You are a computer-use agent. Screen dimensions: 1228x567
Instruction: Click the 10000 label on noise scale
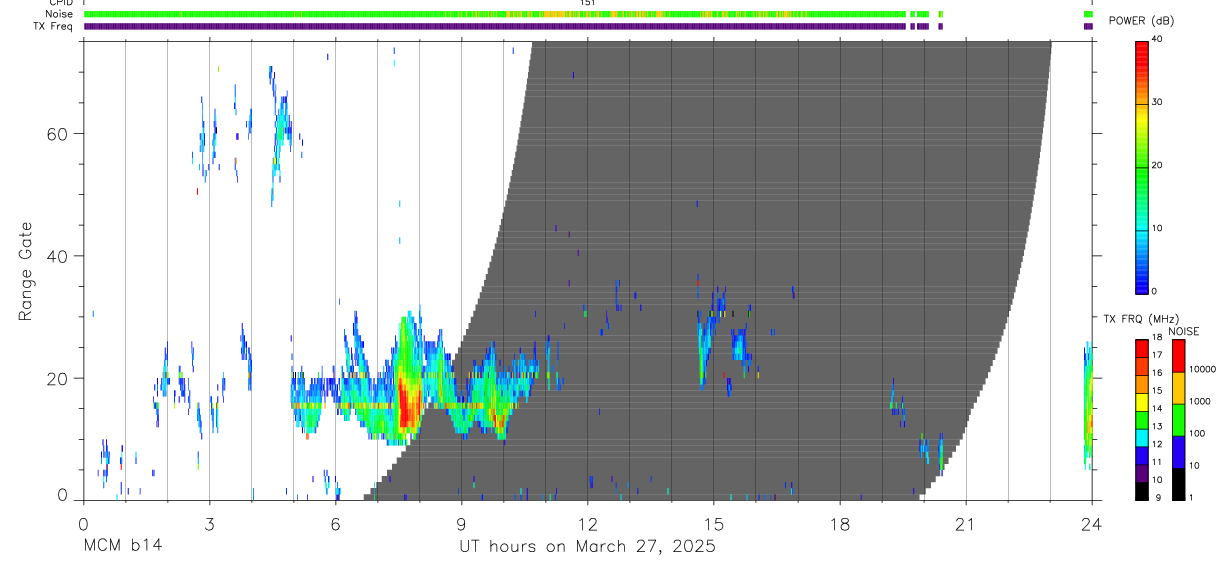tap(1204, 369)
